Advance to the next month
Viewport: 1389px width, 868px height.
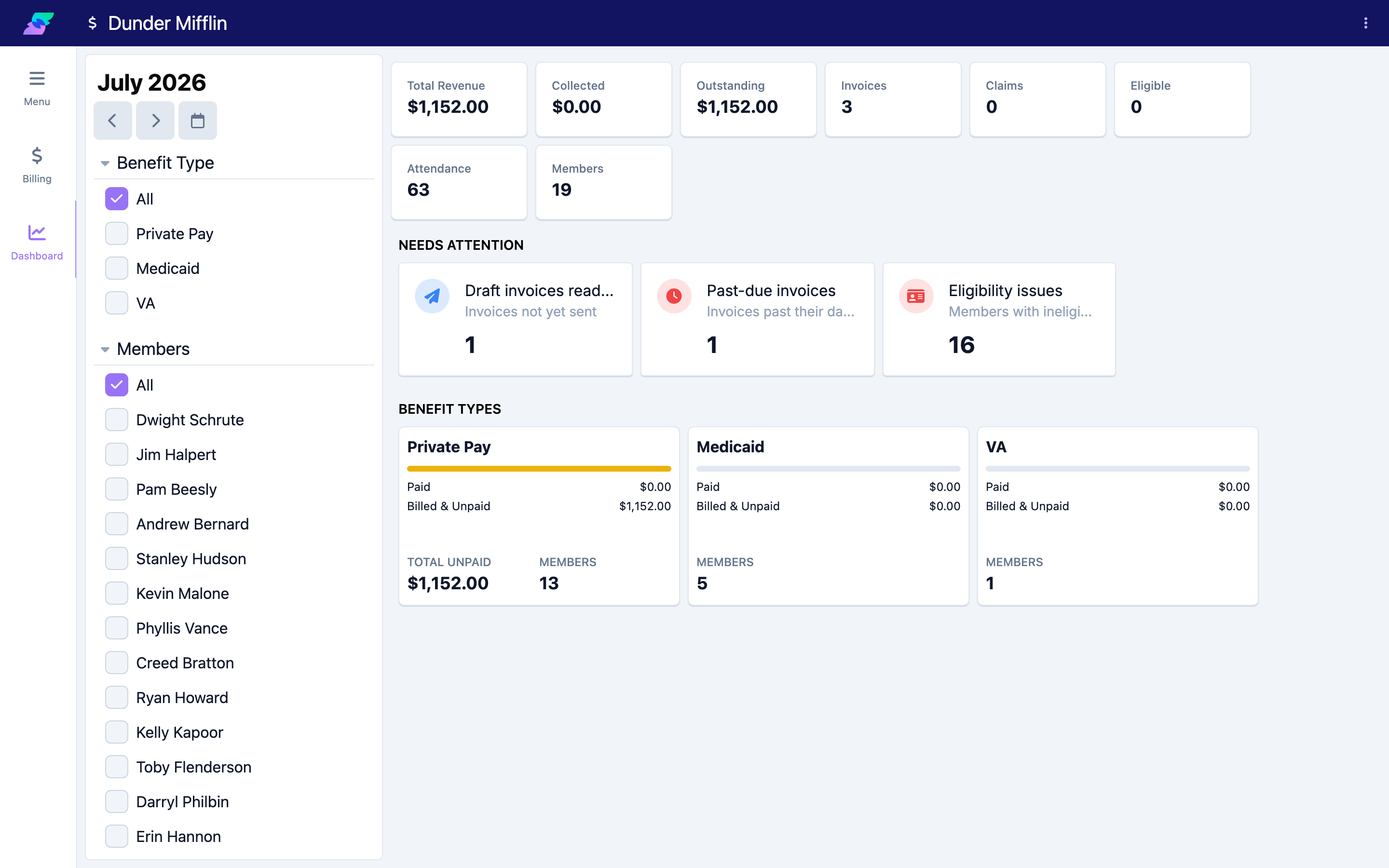(x=155, y=121)
